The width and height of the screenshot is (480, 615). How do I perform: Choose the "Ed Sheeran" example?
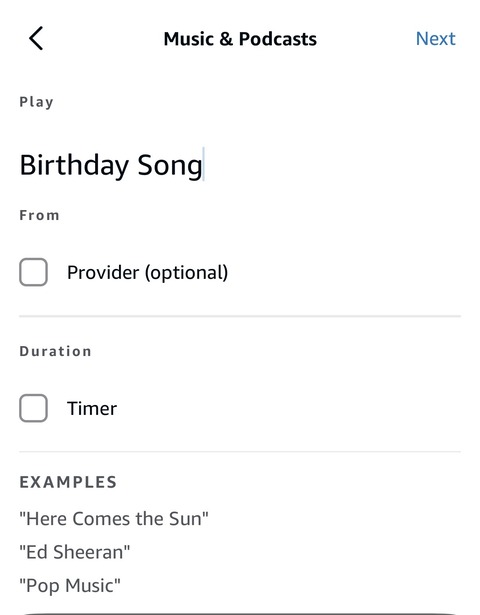pyautogui.click(x=75, y=552)
